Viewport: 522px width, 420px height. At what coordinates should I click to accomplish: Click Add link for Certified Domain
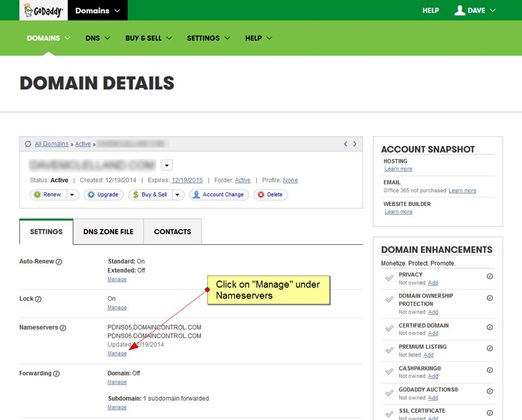(433, 333)
